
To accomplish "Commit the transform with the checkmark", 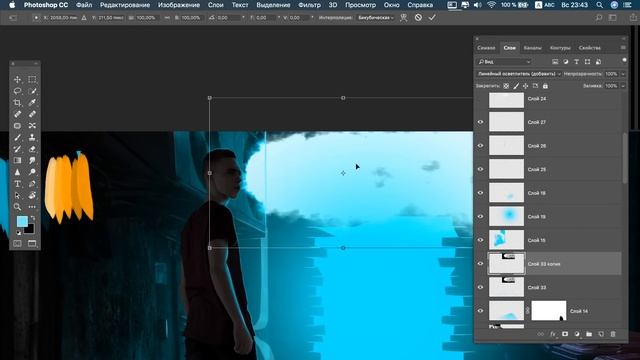I will click(x=432, y=18).
